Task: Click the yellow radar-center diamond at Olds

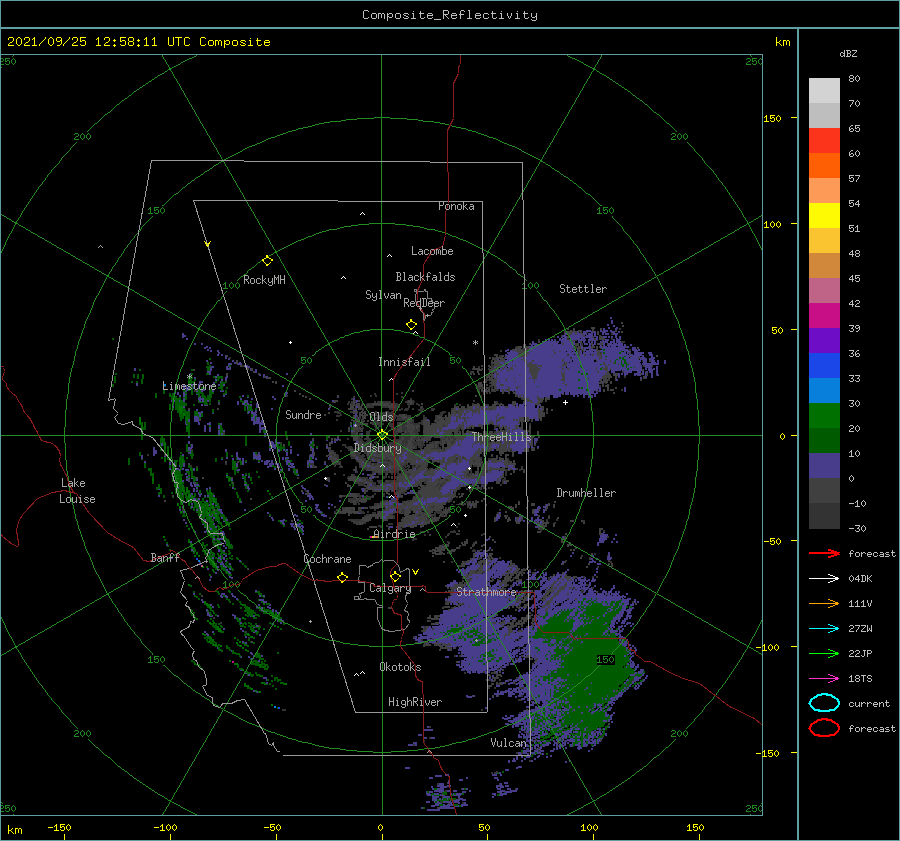Action: [382, 435]
